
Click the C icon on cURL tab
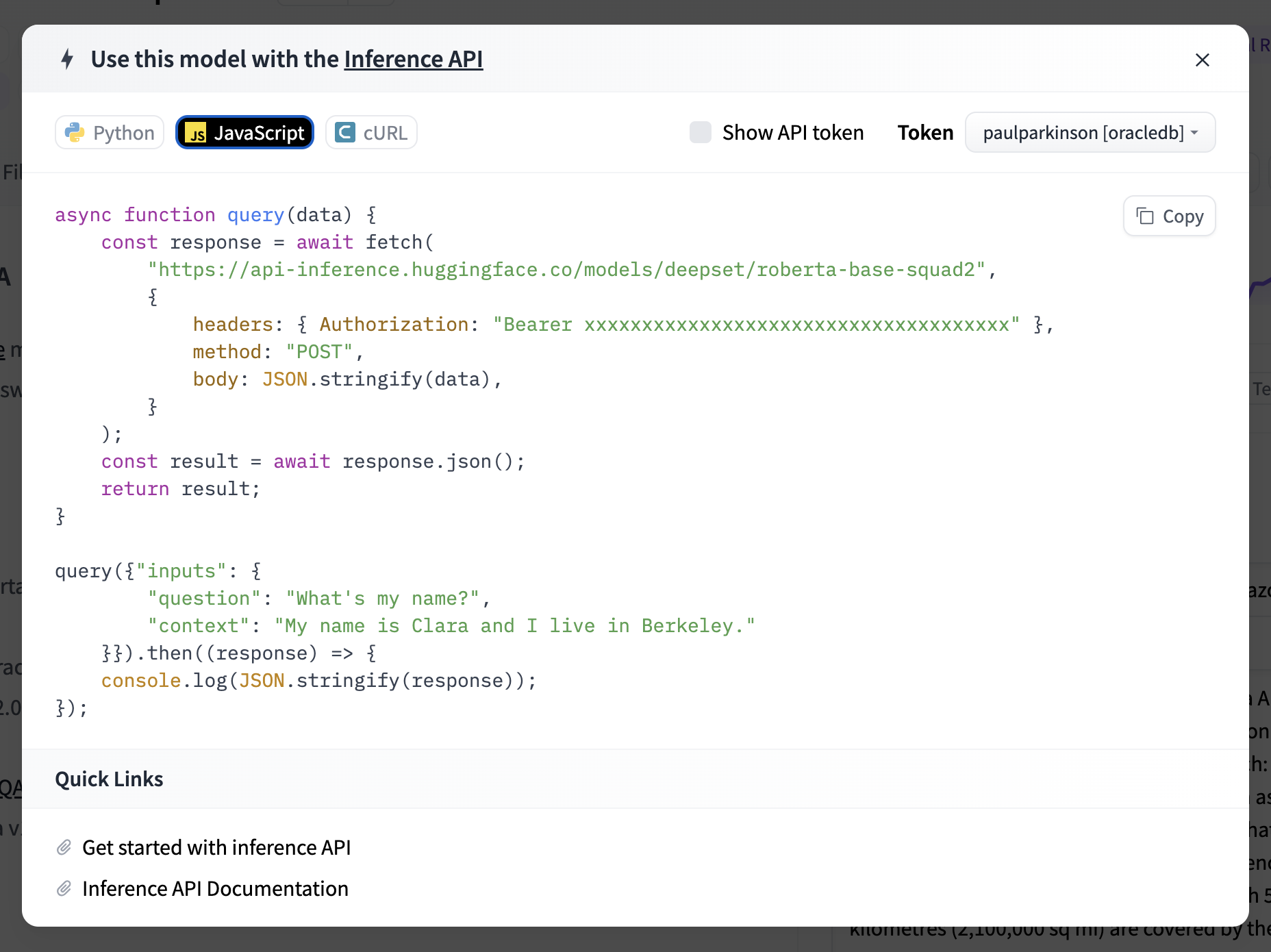coord(345,132)
